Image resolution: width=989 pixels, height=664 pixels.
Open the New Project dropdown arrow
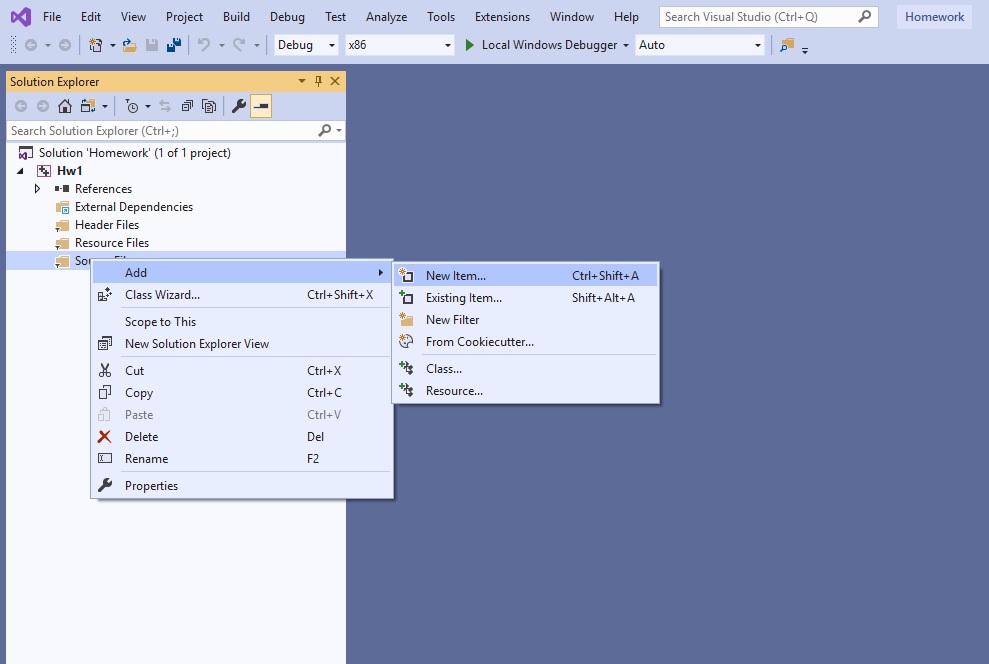(112, 45)
